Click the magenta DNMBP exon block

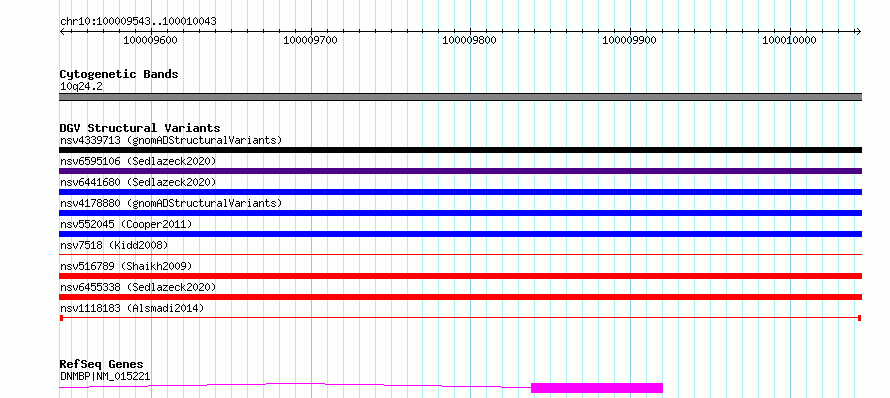597,388
